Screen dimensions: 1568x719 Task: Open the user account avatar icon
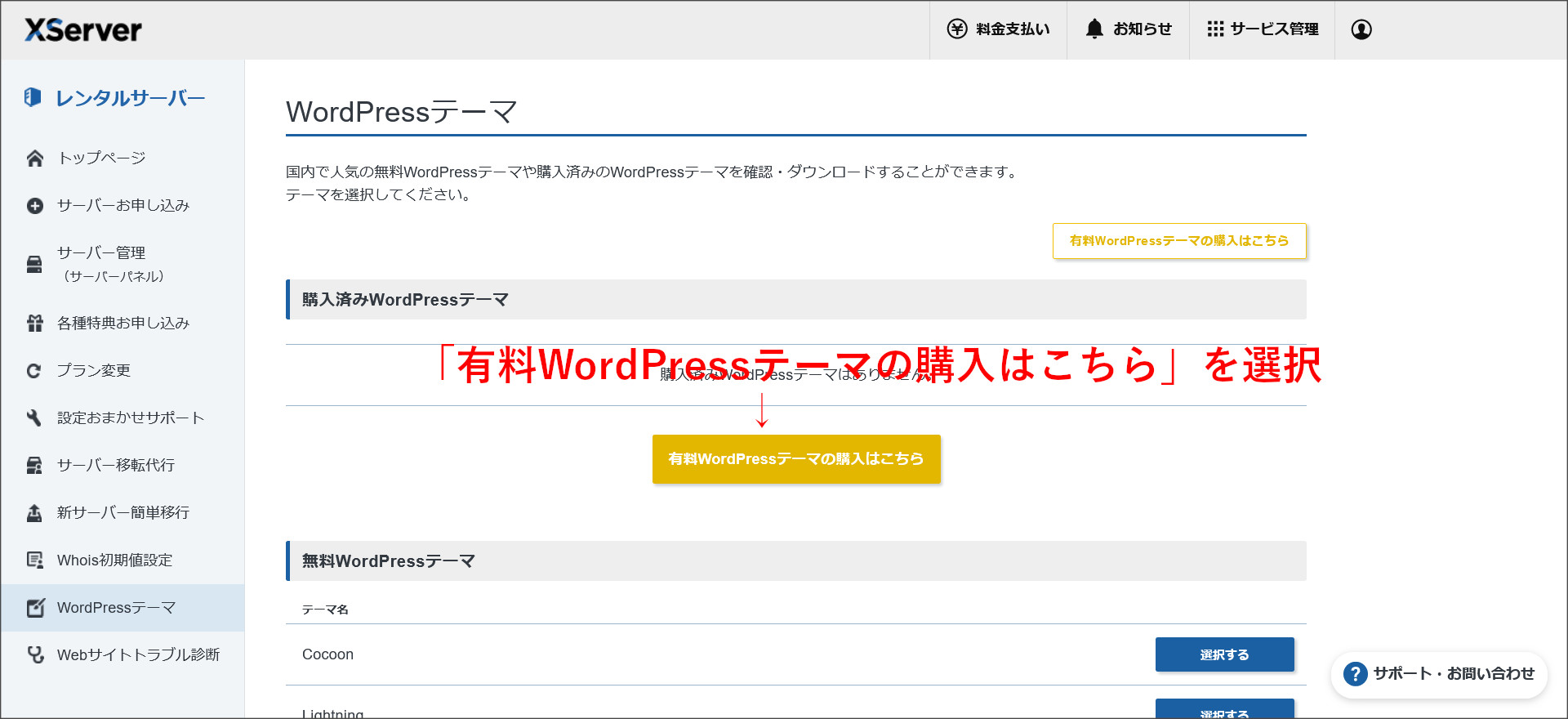1361,29
